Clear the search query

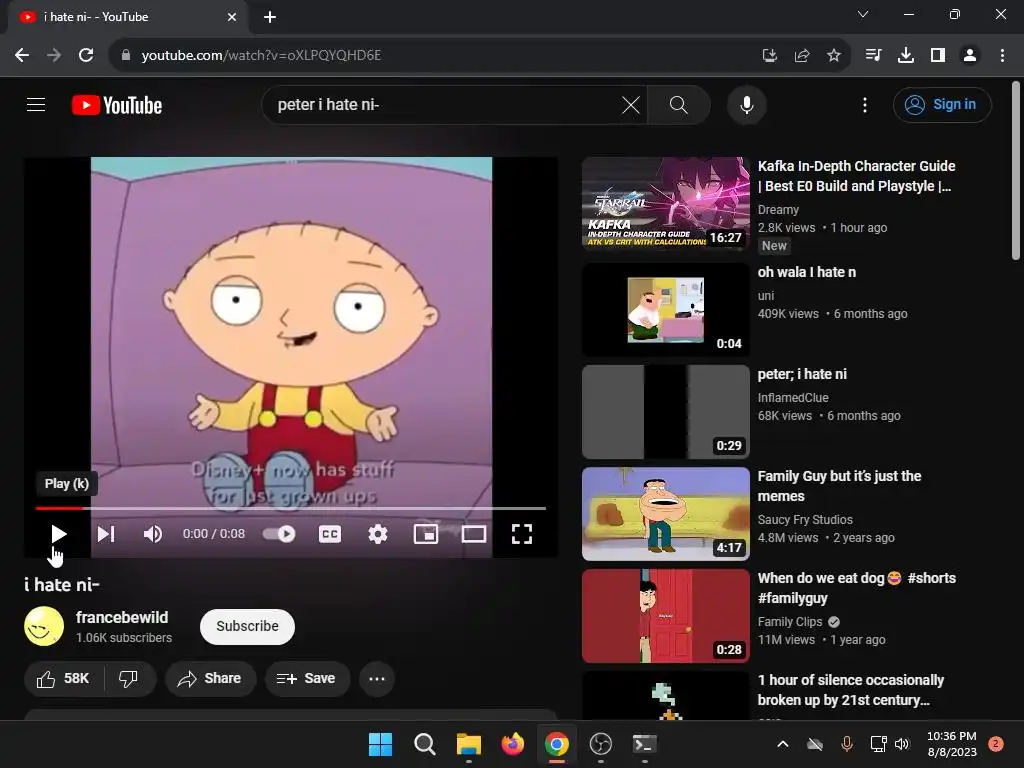[631, 104]
